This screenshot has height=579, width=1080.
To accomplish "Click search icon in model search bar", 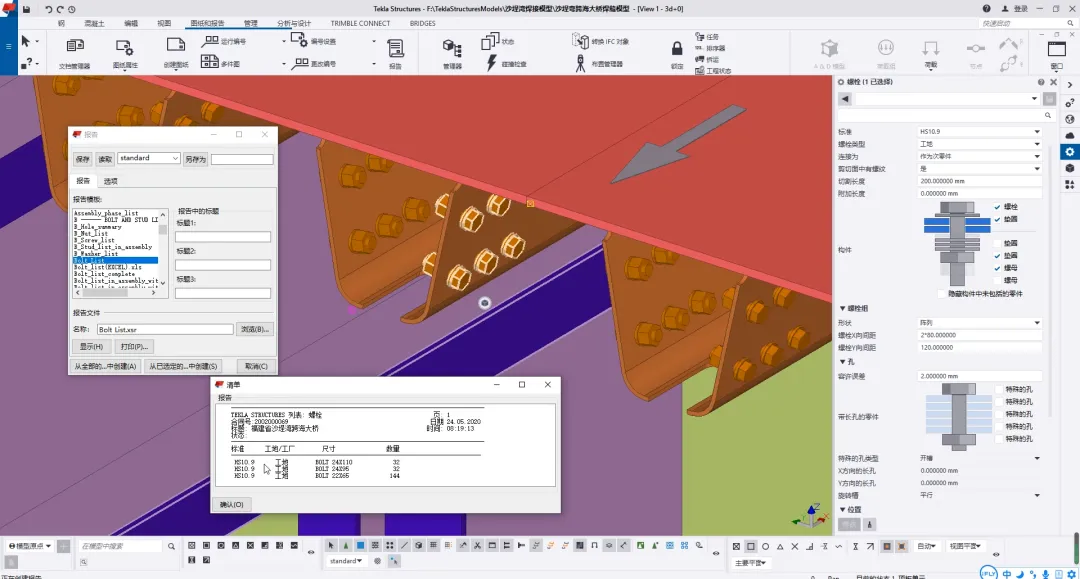I will 171,547.
